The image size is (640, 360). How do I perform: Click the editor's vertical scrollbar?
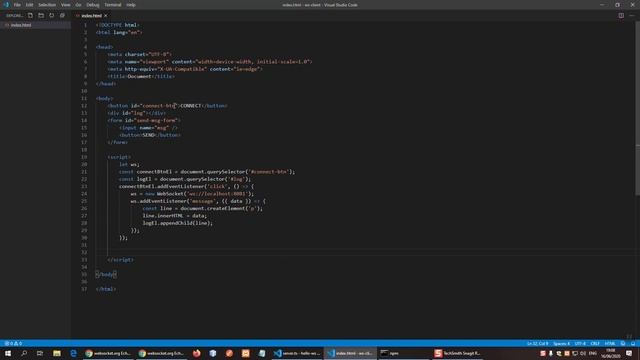[637, 108]
